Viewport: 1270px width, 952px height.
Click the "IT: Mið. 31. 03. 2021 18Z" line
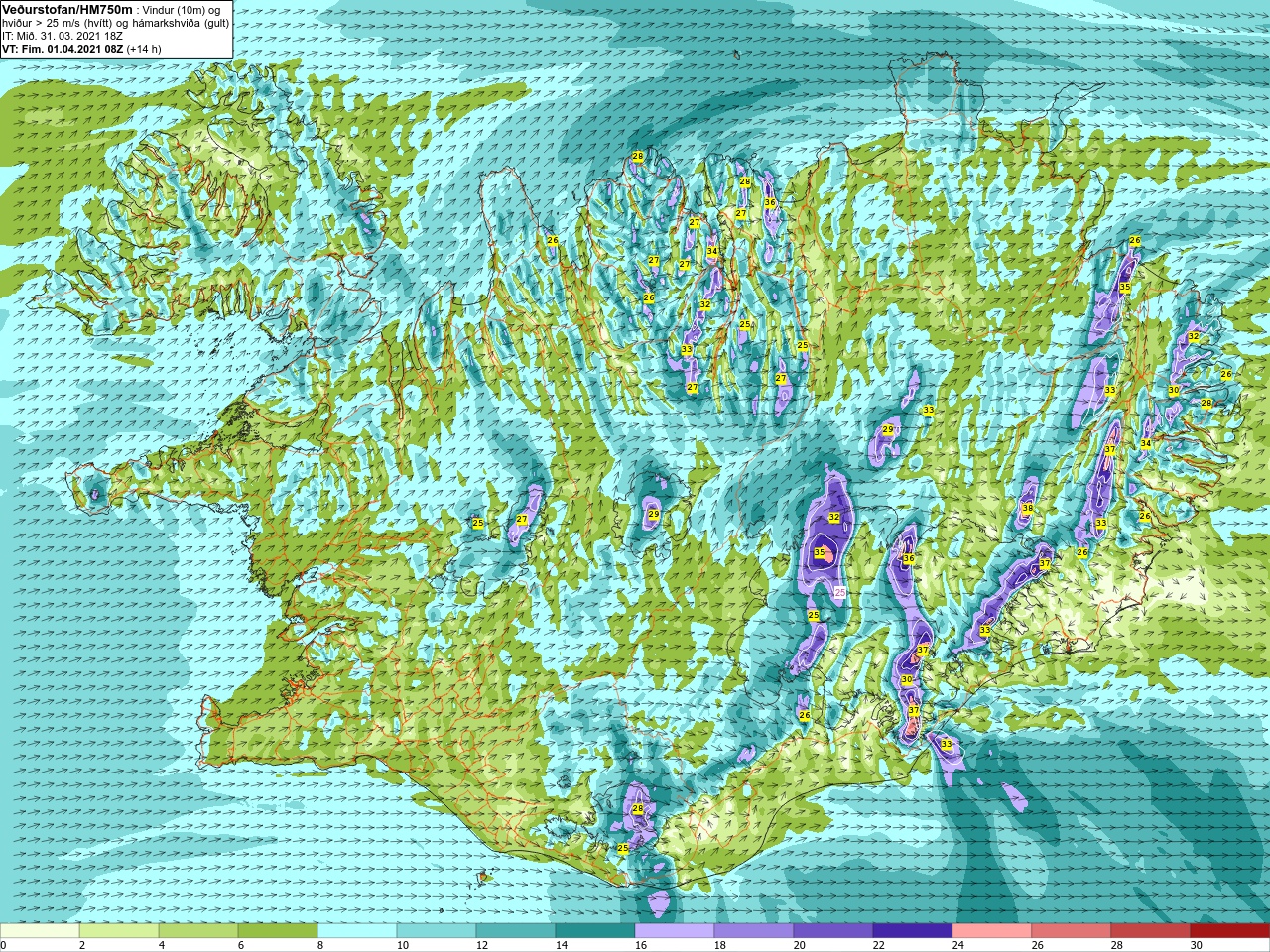coord(63,36)
